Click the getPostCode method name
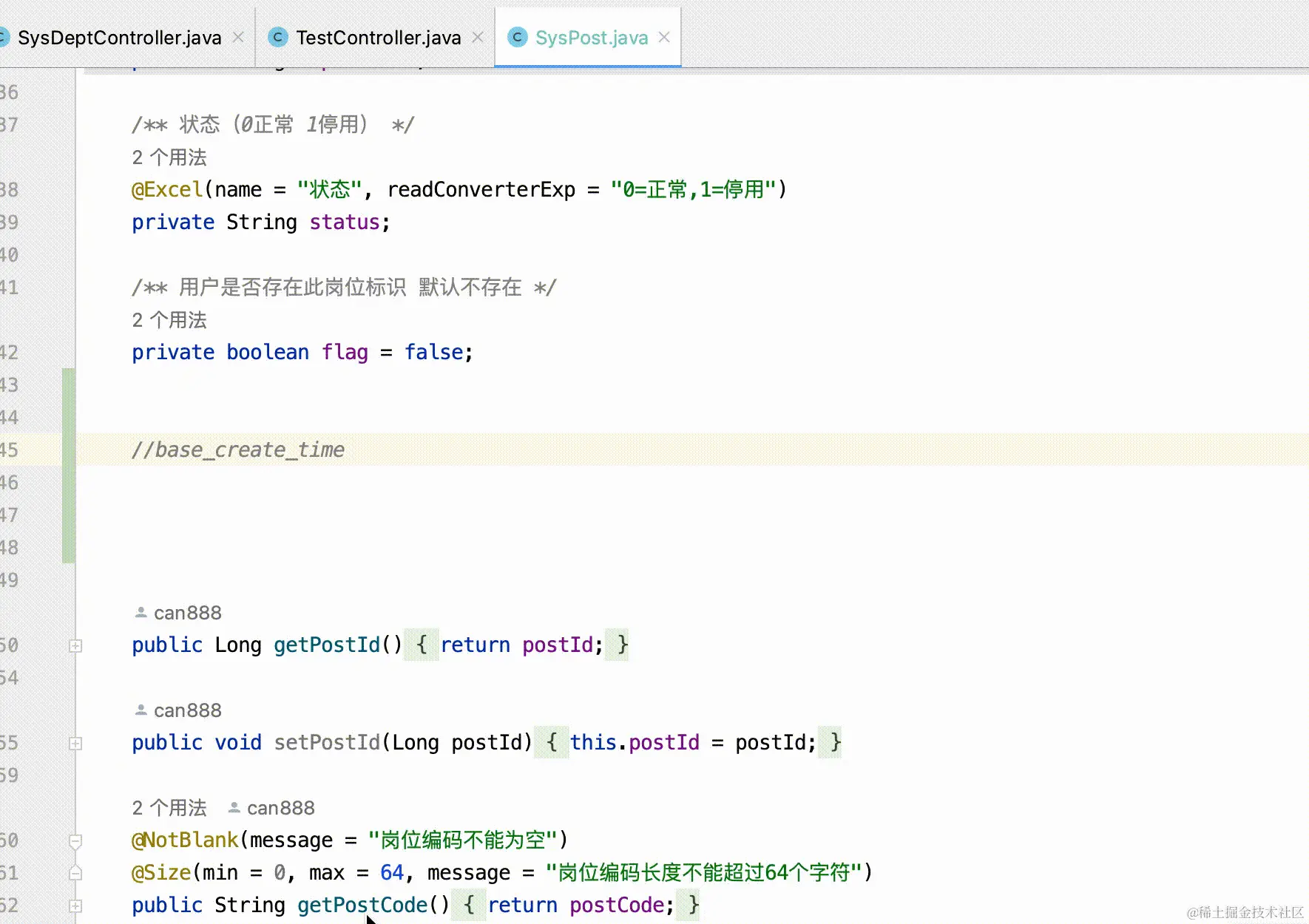Viewport: 1309px width, 924px height. click(362, 906)
